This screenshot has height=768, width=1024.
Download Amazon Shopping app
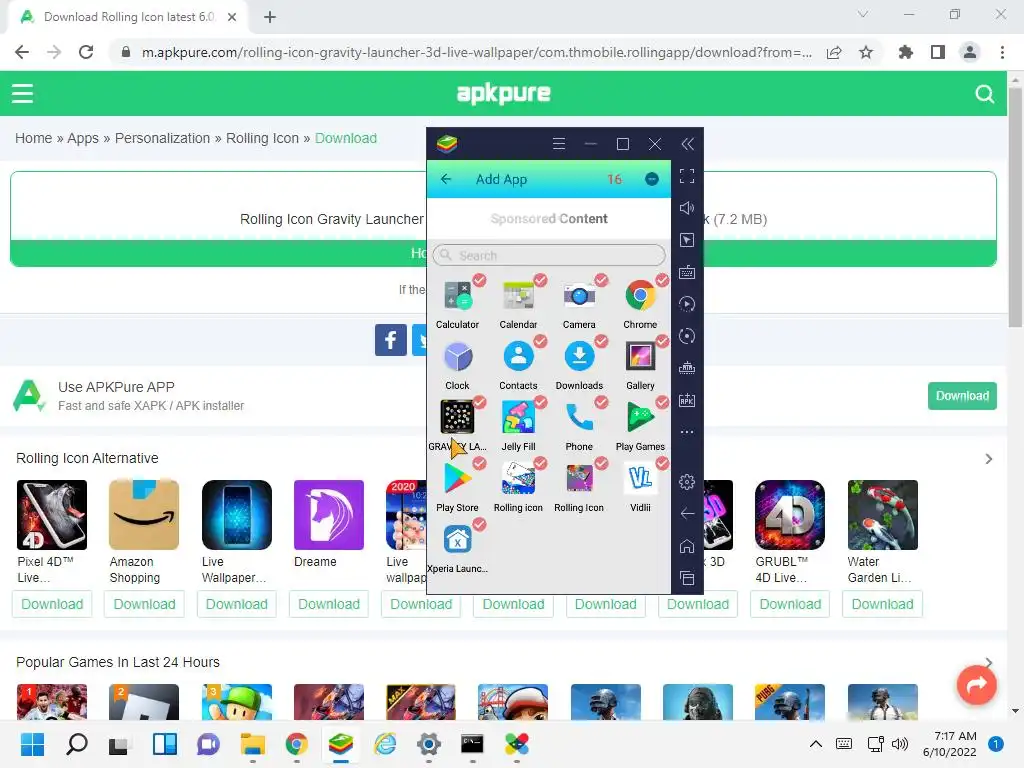[144, 604]
